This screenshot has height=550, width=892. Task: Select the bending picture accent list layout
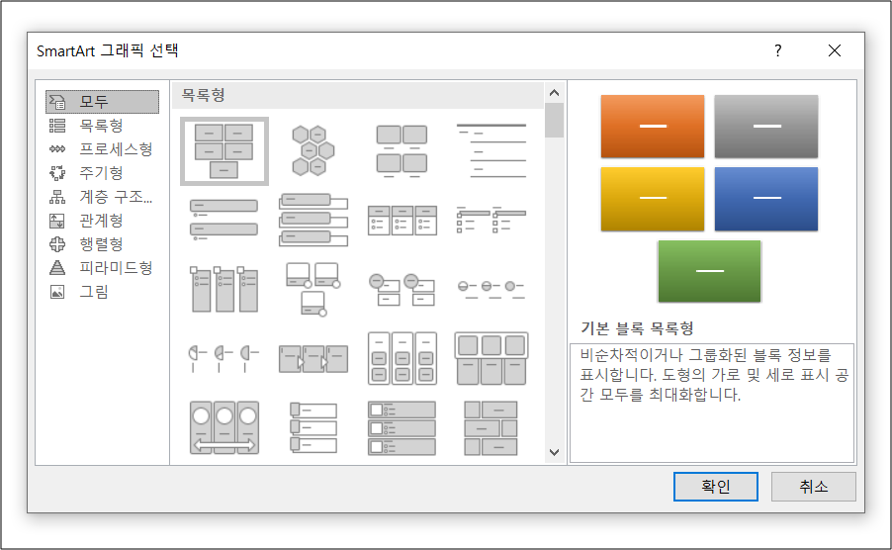click(x=313, y=290)
